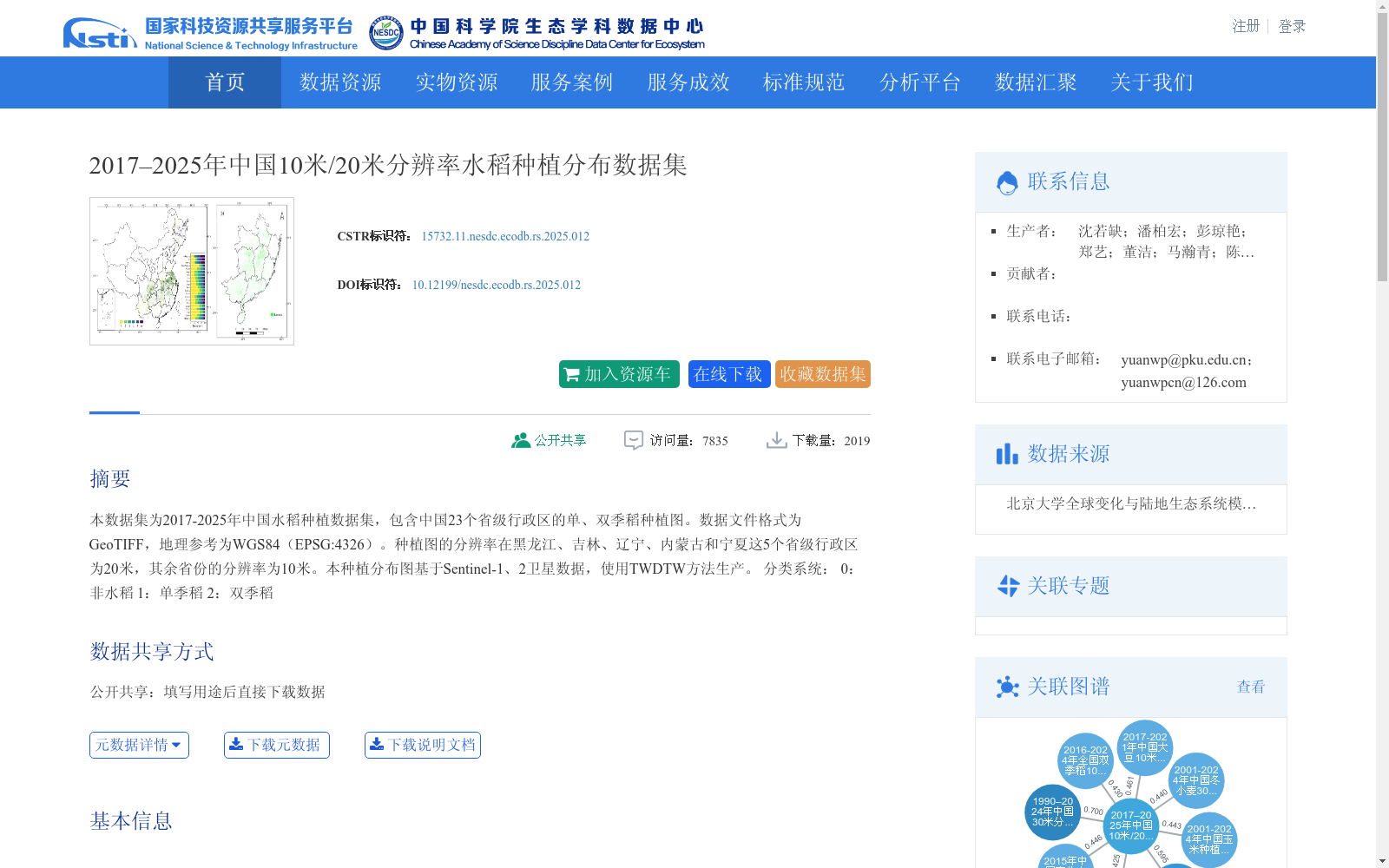Click the related topics pinwheel icon
This screenshot has width=1389, height=868.
click(x=1008, y=586)
